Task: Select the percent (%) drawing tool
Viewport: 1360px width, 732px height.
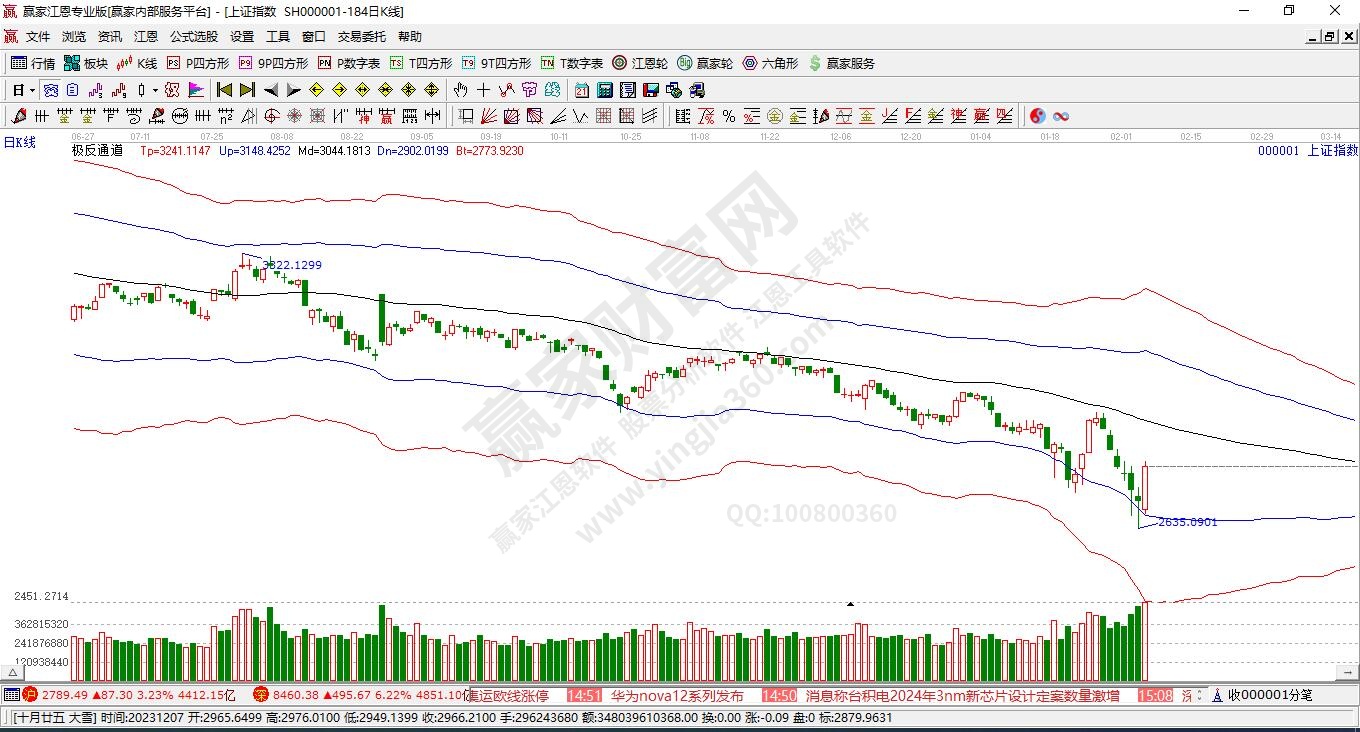Action: (x=728, y=116)
